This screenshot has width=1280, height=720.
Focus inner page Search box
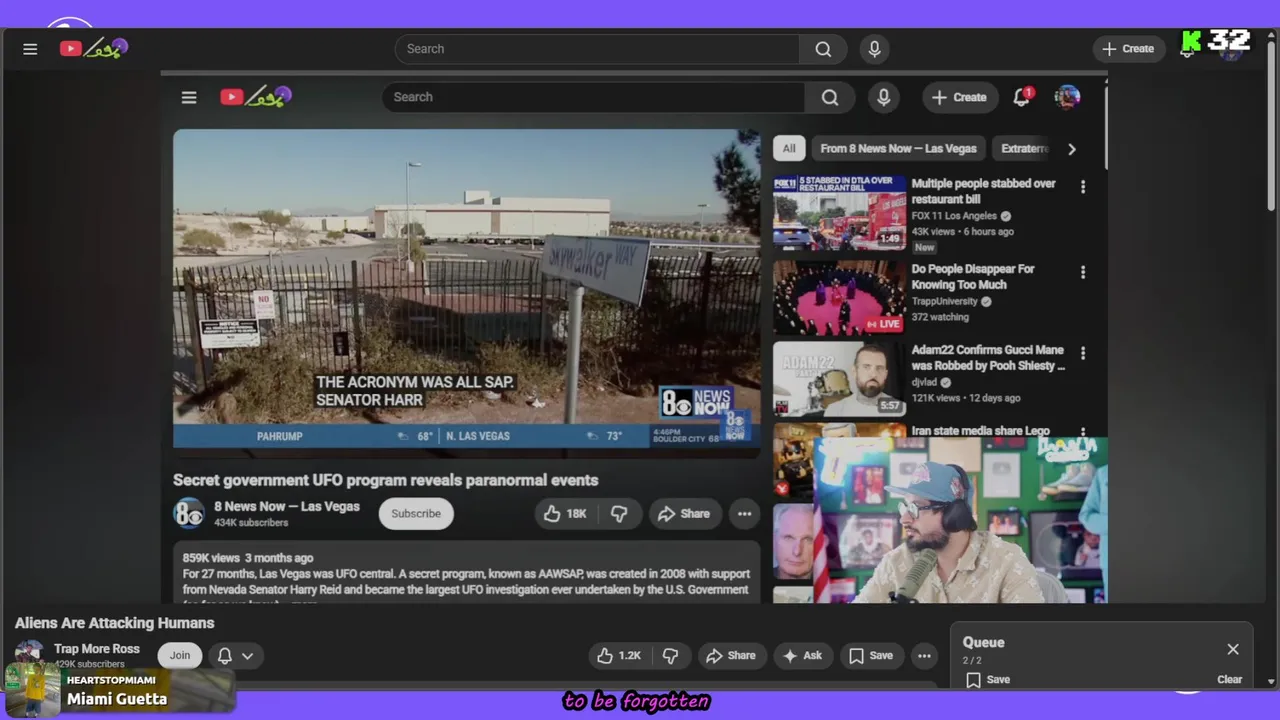click(593, 97)
